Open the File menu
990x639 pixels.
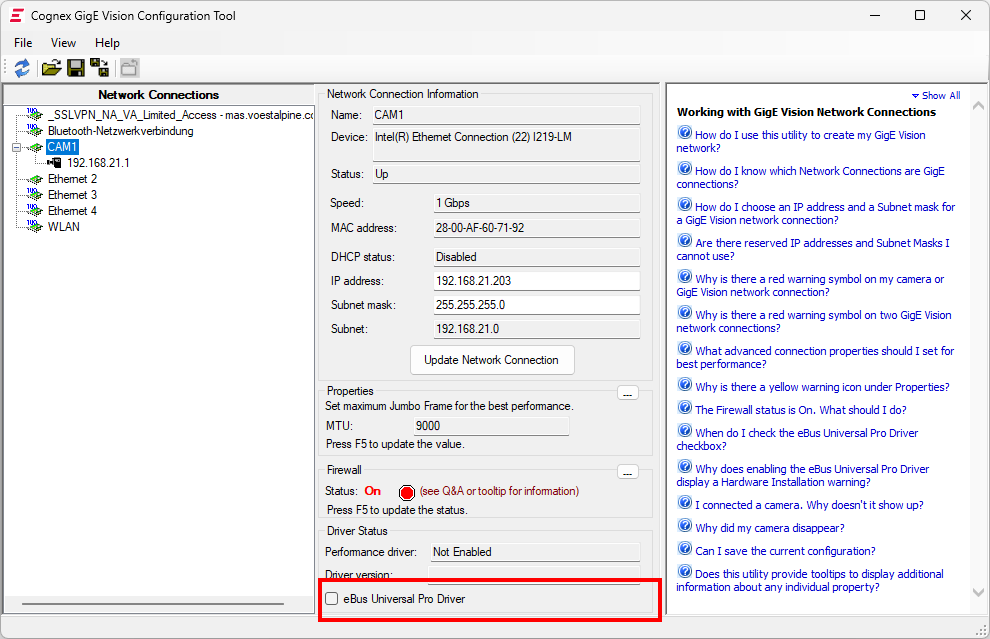[23, 43]
